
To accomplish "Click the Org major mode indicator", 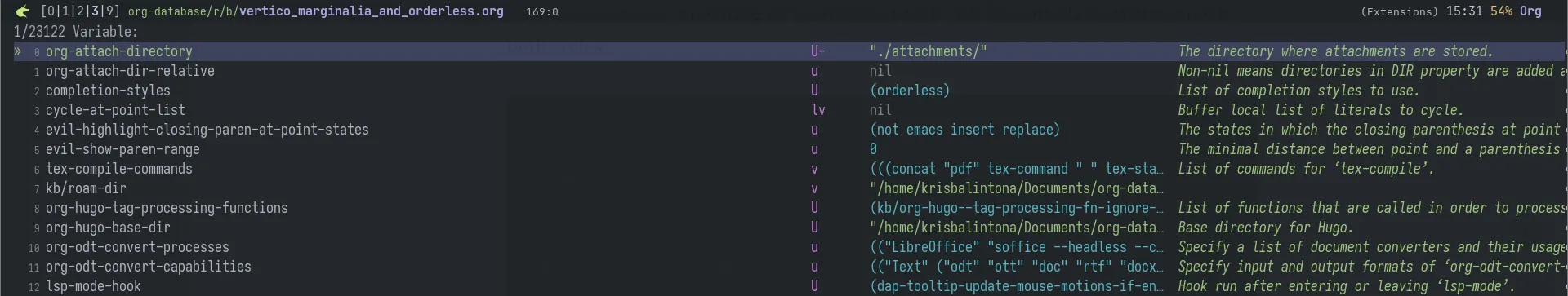I will coord(1530,11).
